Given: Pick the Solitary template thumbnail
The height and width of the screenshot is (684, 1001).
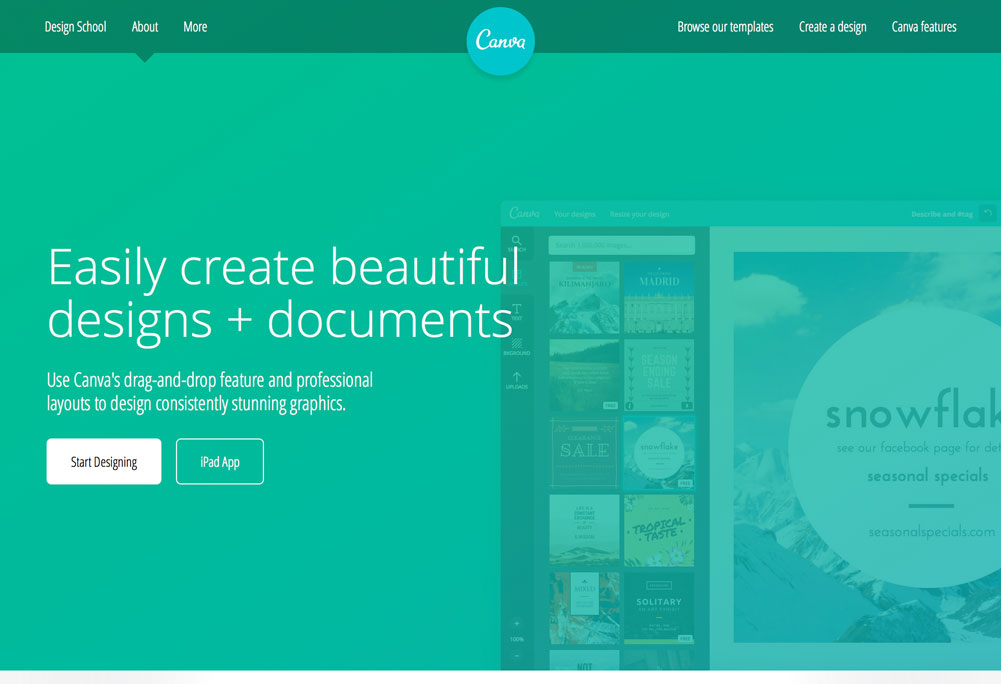Looking at the screenshot, I should click(x=659, y=608).
